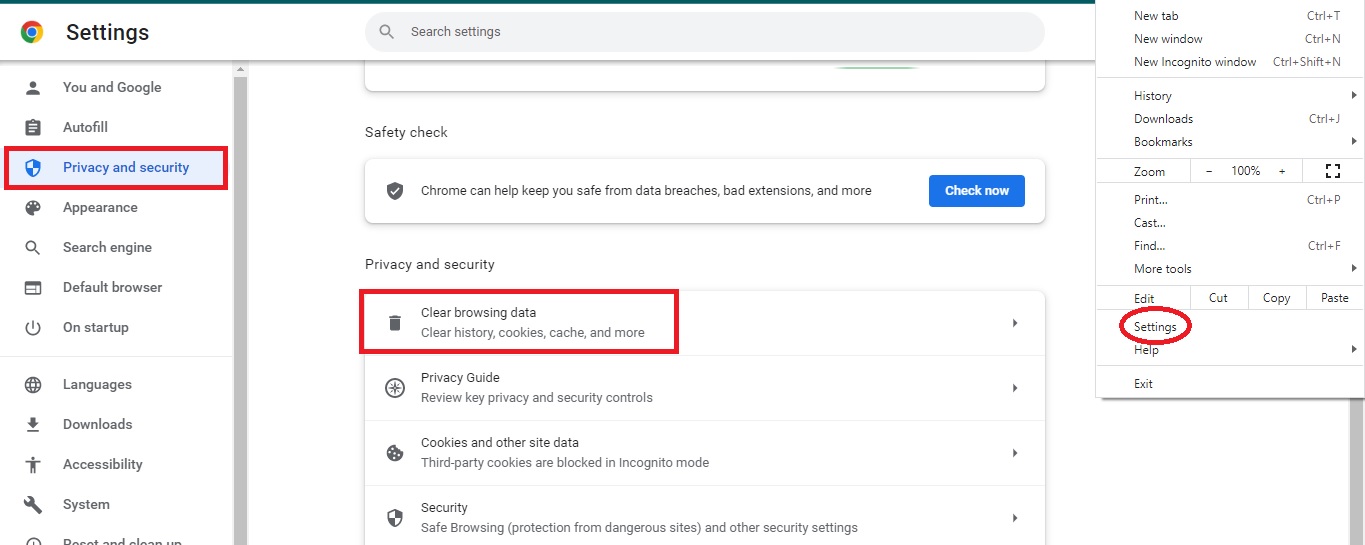
Task: Click the fullscreen icon in the Zoom row
Action: pos(1332,171)
